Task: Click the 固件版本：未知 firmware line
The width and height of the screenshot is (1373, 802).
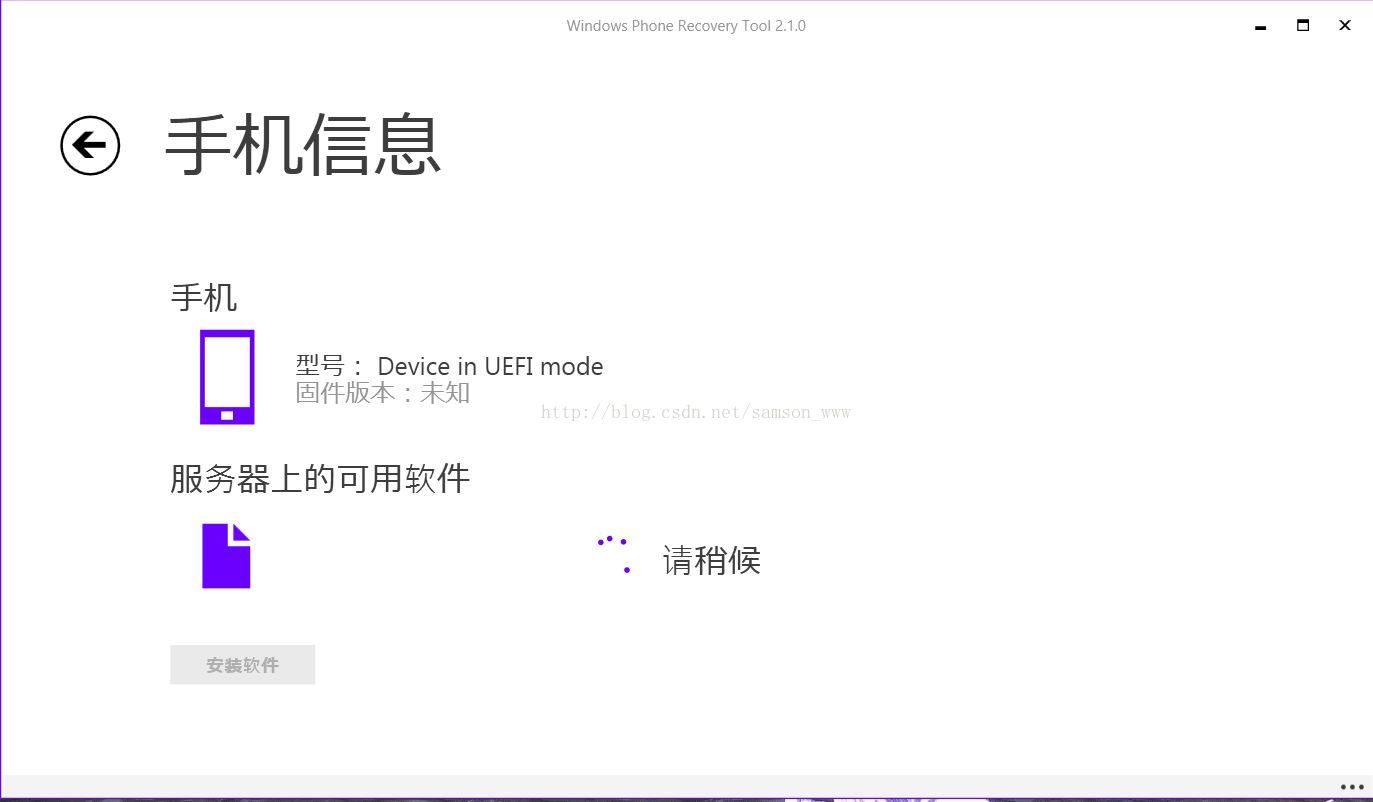Action: coord(382,392)
